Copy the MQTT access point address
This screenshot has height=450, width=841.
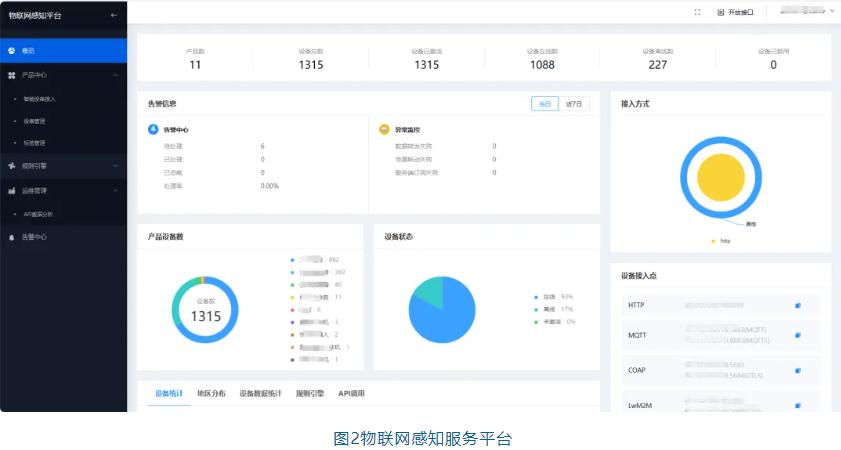798,335
